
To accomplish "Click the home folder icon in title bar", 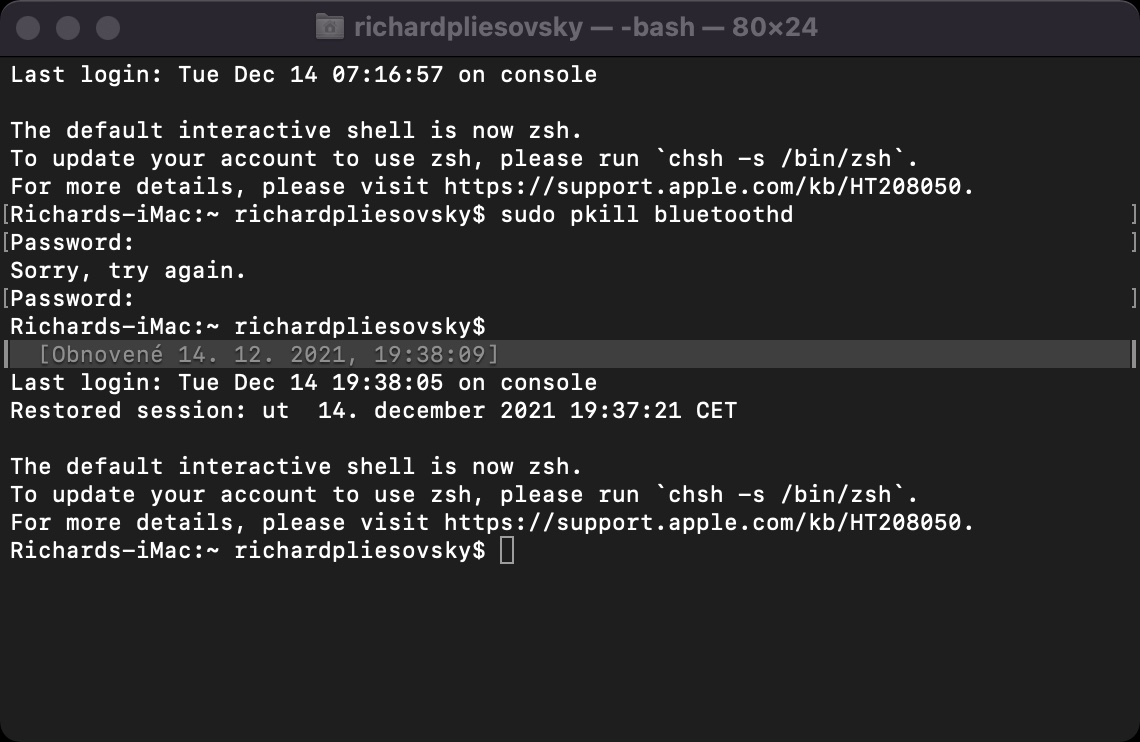I will [x=329, y=28].
